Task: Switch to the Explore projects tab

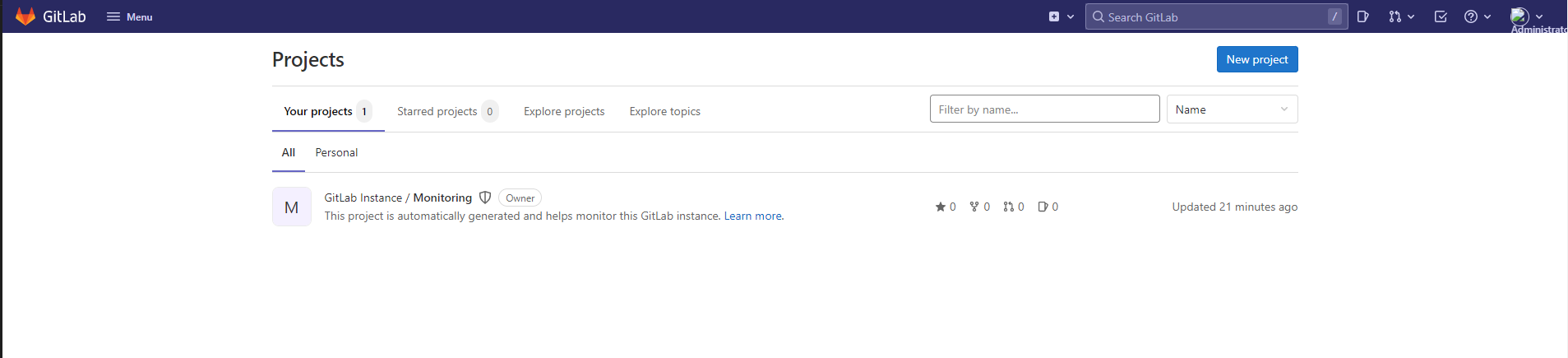Action: 564,111
